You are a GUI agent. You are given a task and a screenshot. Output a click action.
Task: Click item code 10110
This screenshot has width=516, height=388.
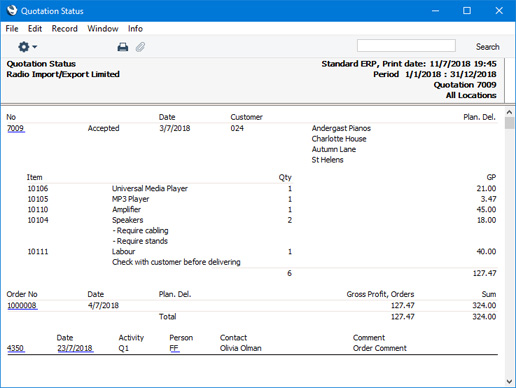coord(38,210)
